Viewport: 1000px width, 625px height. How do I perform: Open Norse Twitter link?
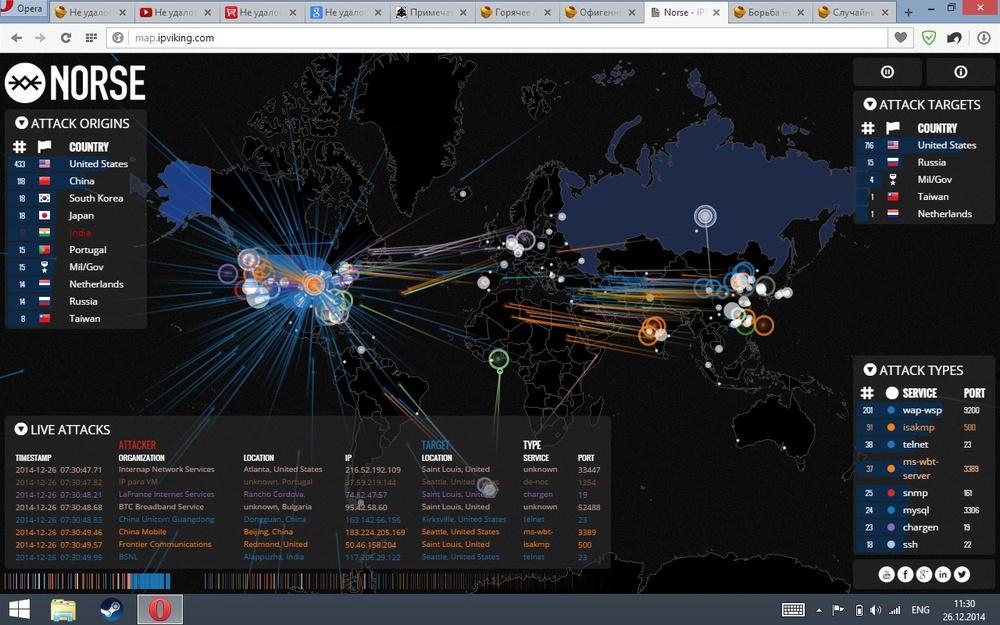(962, 574)
